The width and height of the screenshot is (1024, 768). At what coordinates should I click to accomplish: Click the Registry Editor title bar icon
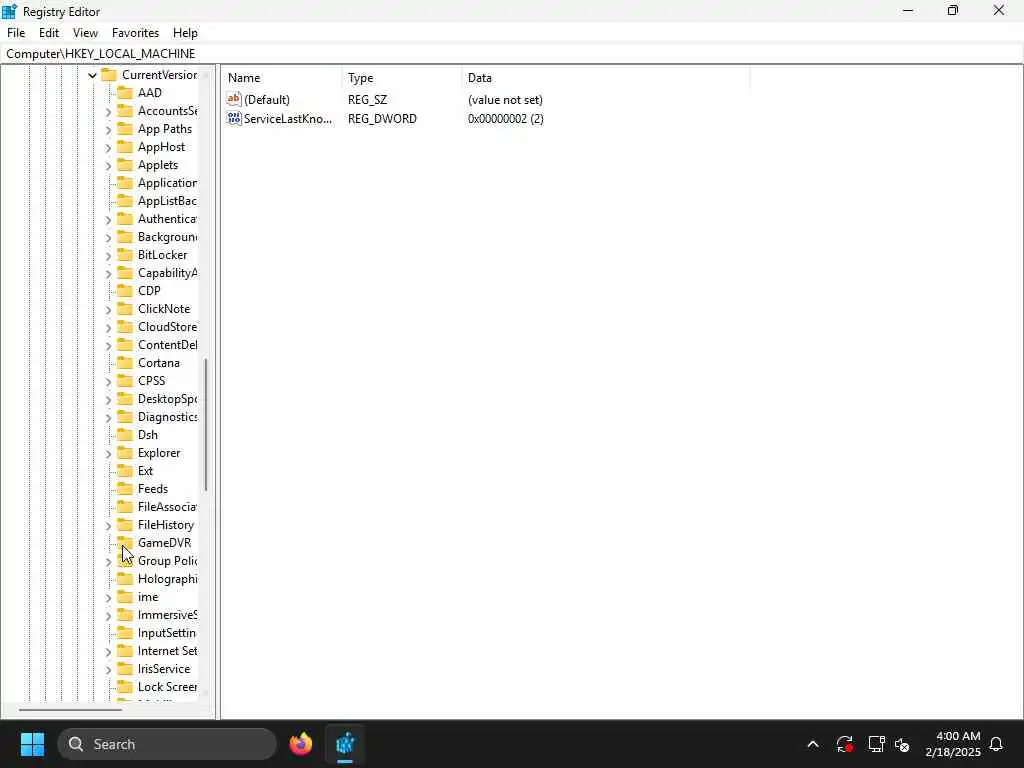(x=10, y=11)
